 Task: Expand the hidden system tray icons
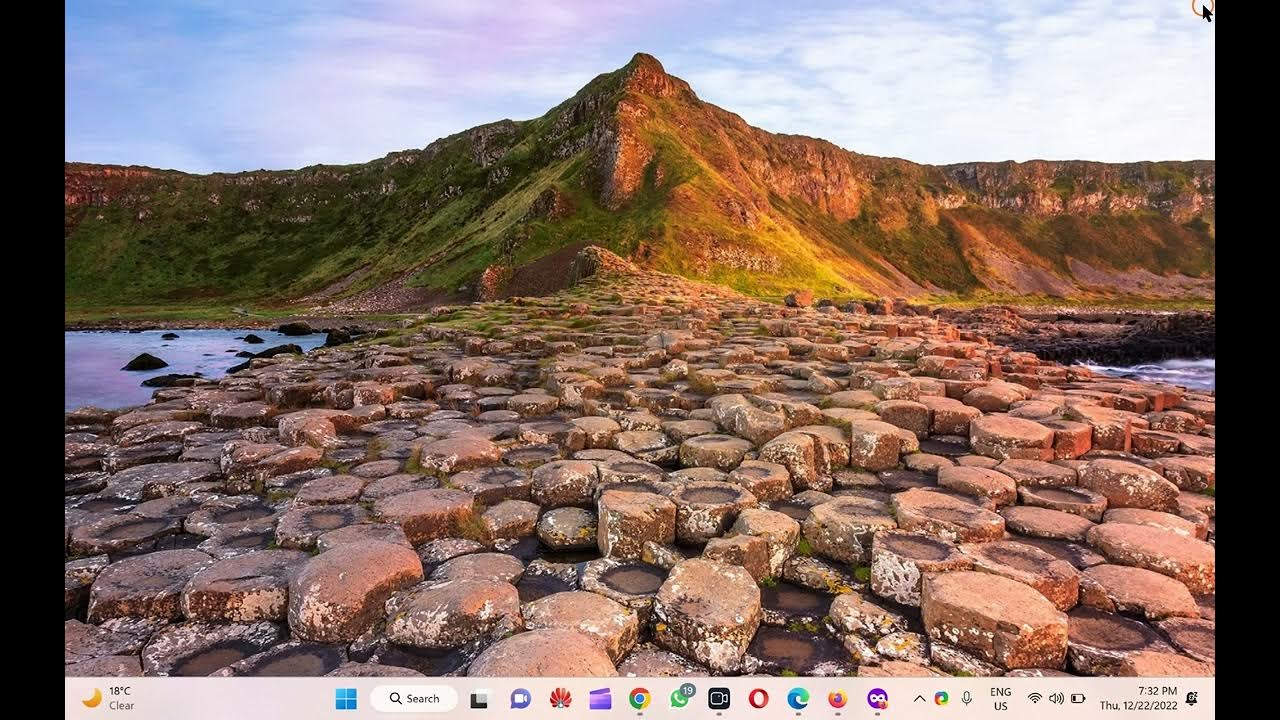919,699
